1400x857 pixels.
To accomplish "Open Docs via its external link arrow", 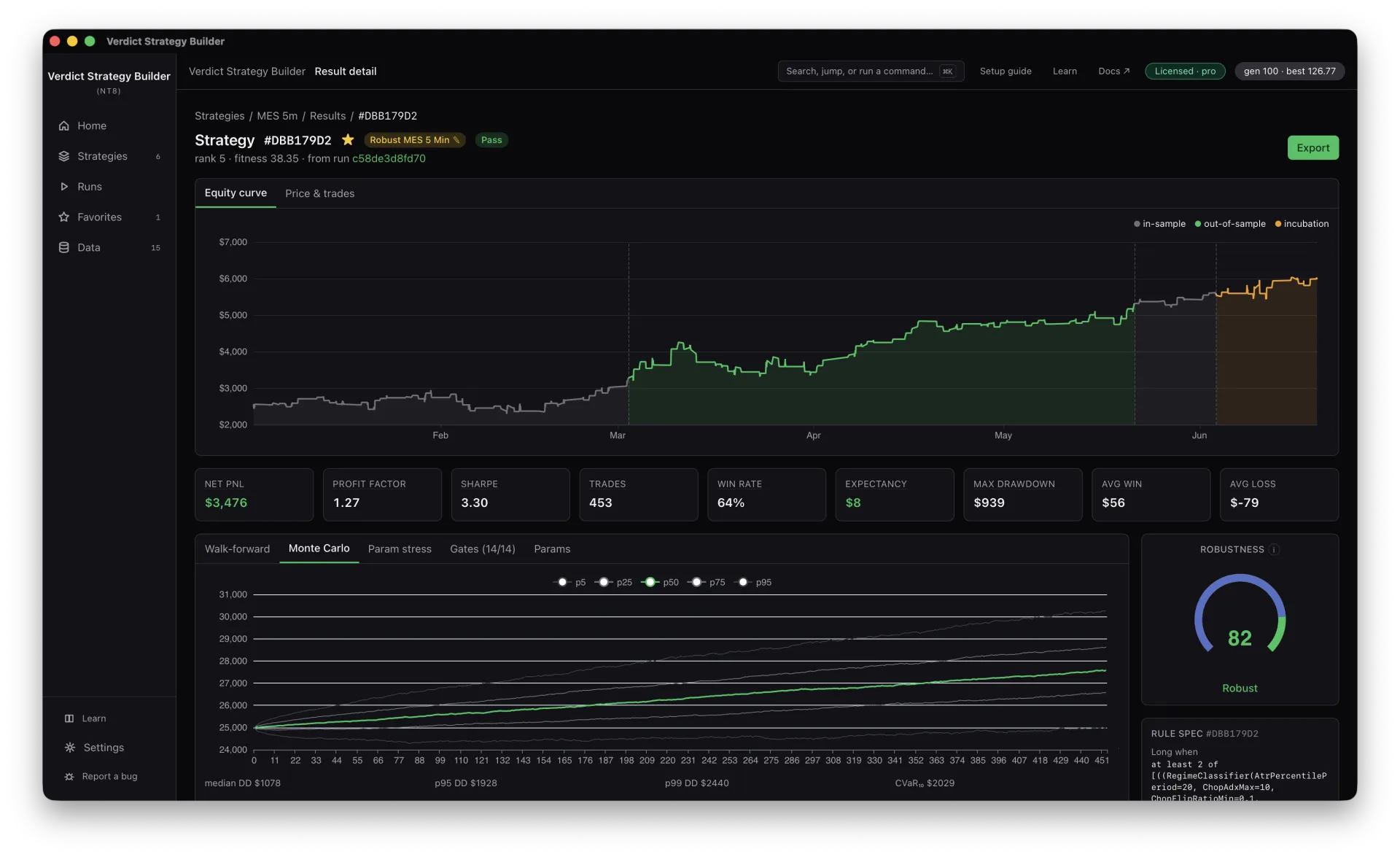I will (x=1127, y=71).
